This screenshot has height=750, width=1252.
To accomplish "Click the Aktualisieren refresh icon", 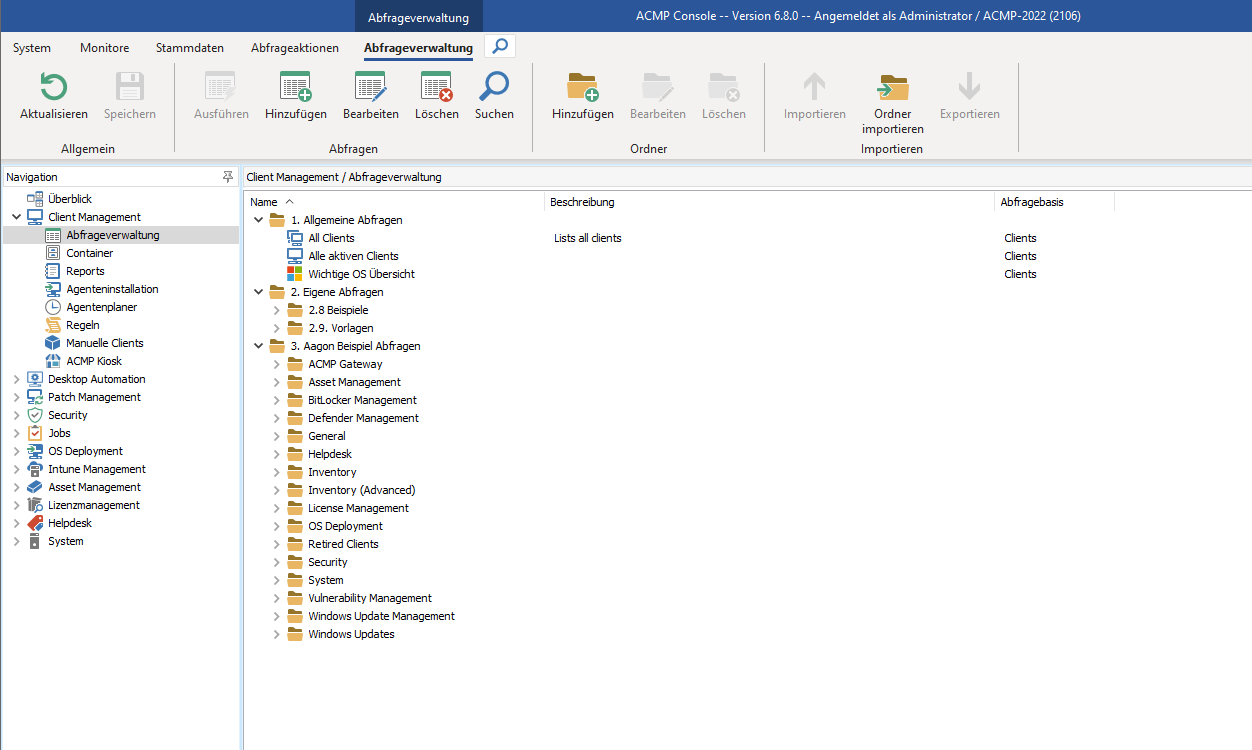I will [53, 88].
